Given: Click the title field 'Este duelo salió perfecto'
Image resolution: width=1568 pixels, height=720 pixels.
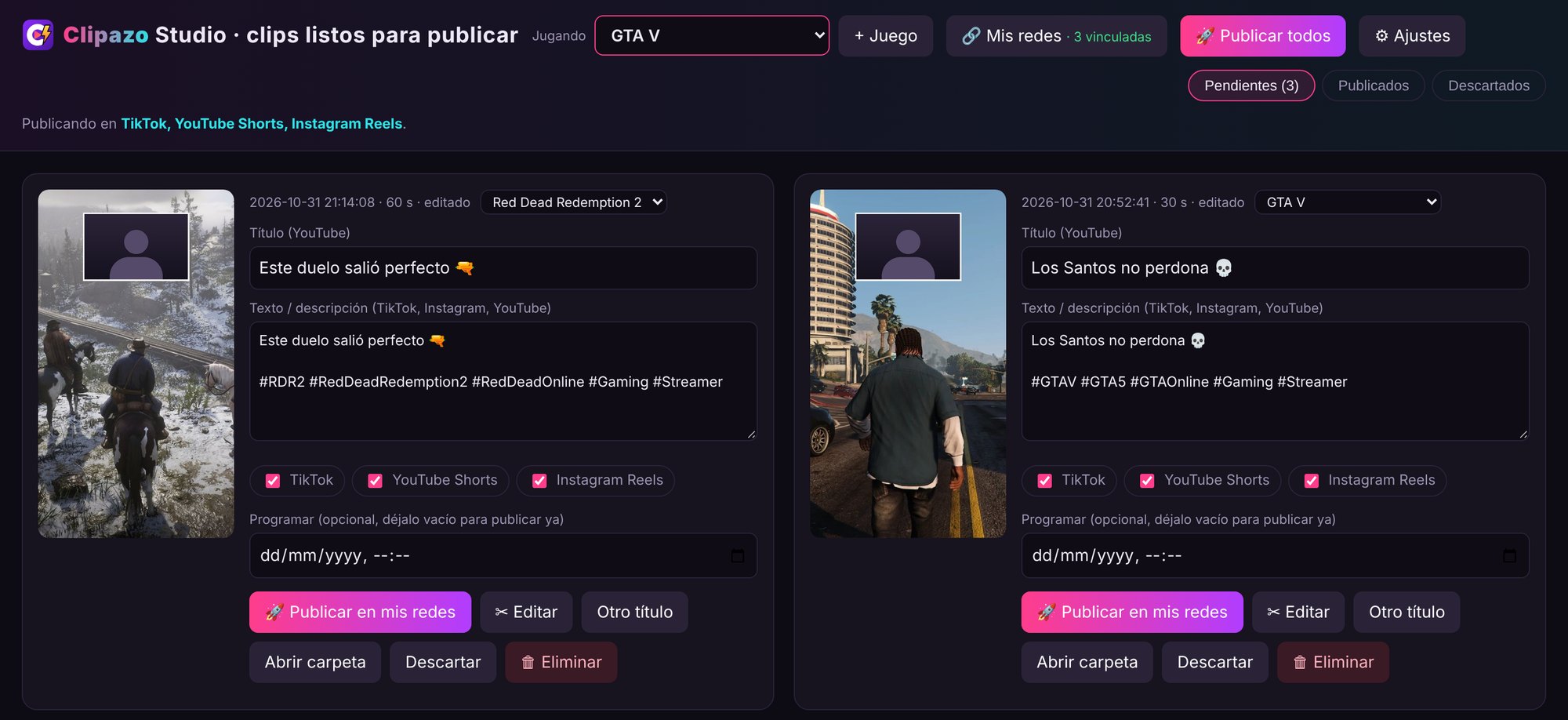Looking at the screenshot, I should (x=503, y=268).
